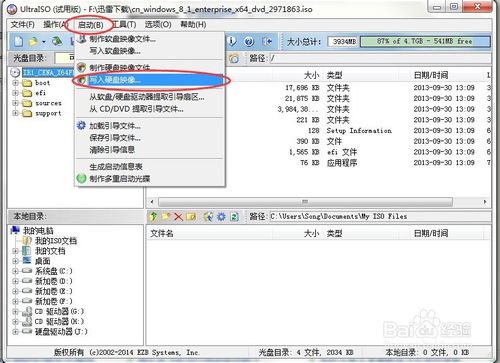Click the info (i) toolbar icon

coord(232,41)
